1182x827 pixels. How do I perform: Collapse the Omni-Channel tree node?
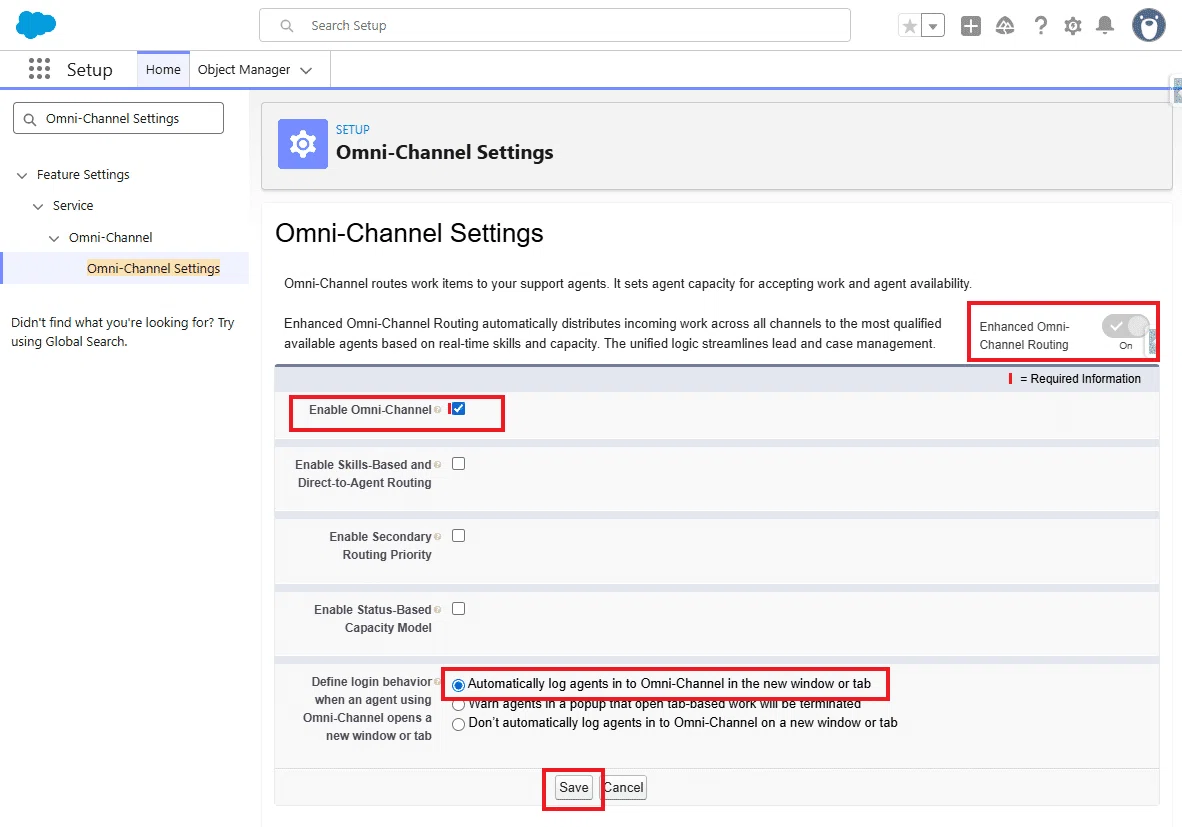point(54,238)
